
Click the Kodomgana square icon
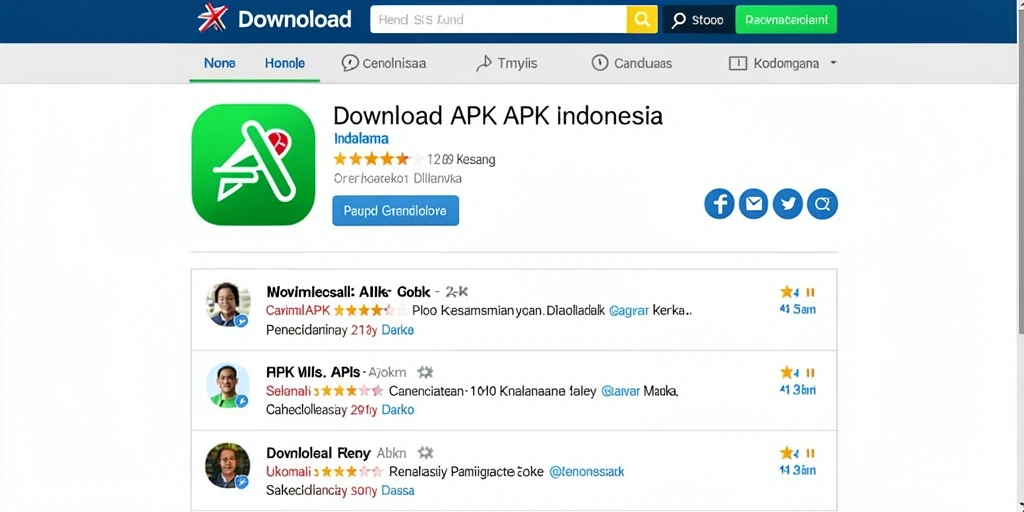[737, 63]
